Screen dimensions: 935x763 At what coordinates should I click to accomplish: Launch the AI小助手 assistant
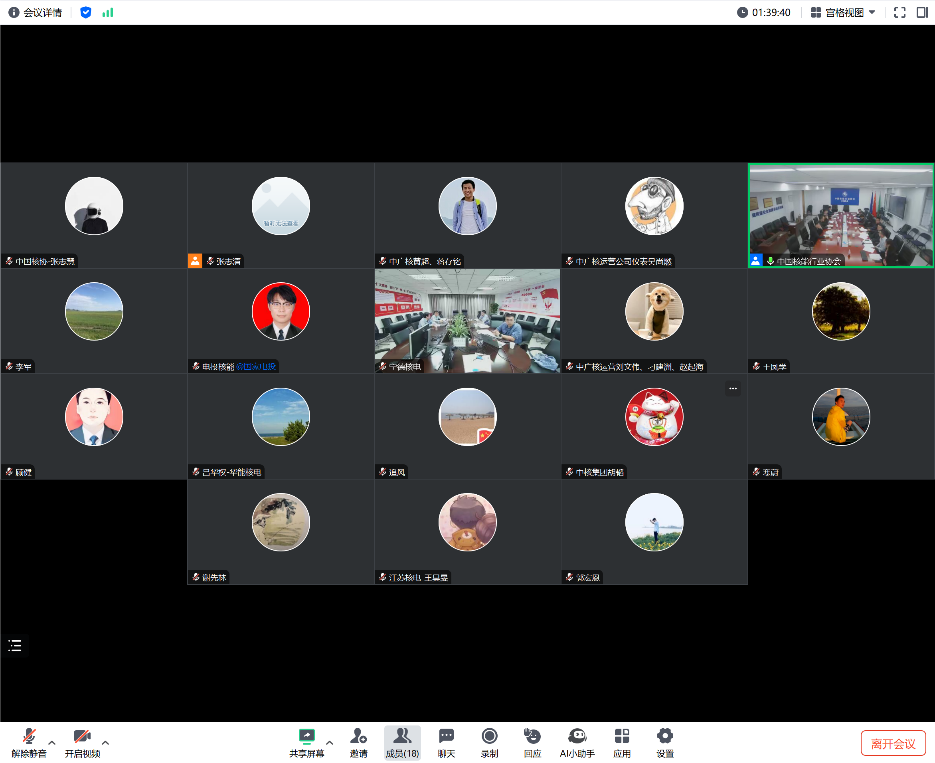577,742
